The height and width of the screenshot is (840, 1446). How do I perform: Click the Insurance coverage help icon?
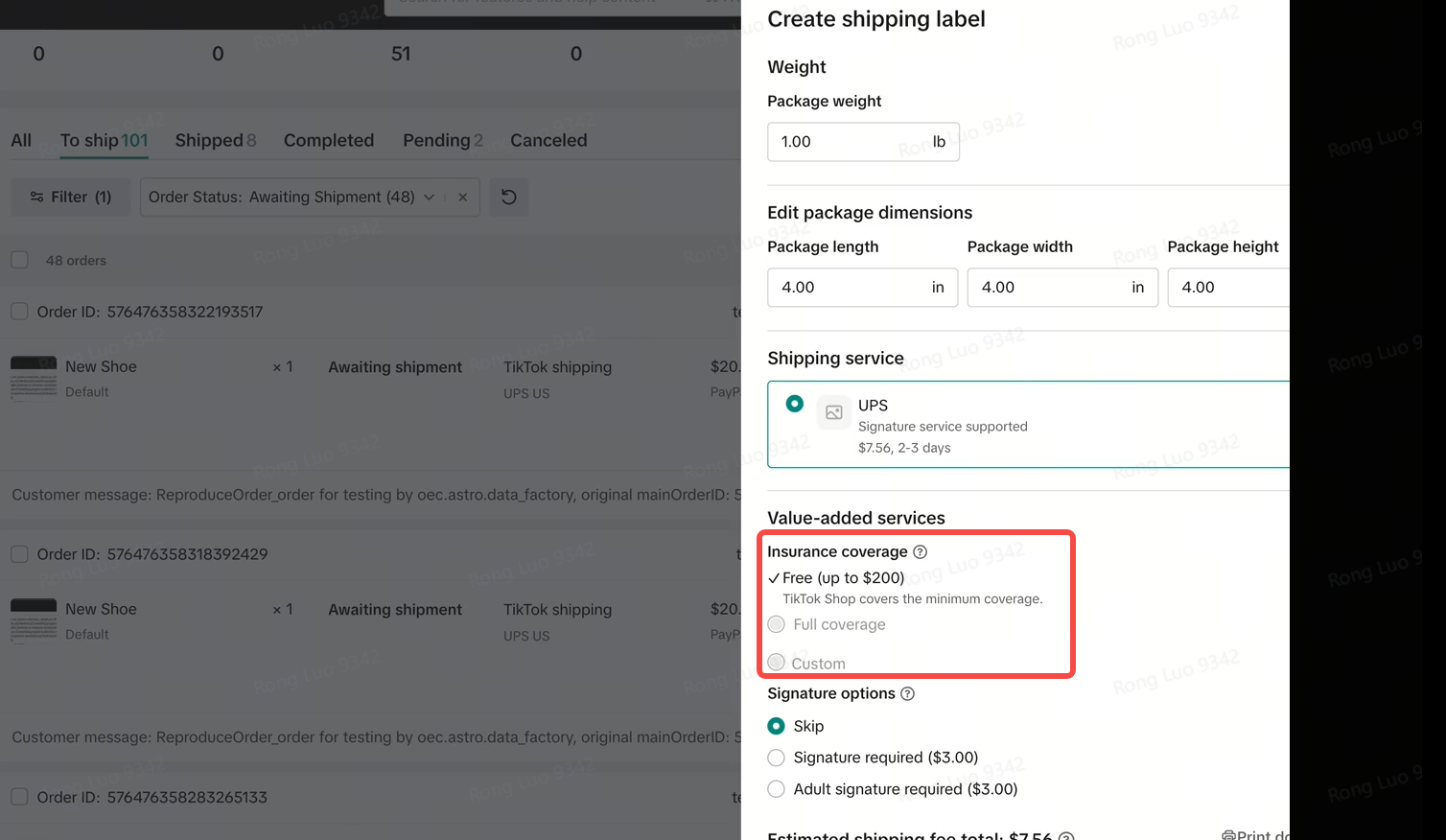(920, 551)
